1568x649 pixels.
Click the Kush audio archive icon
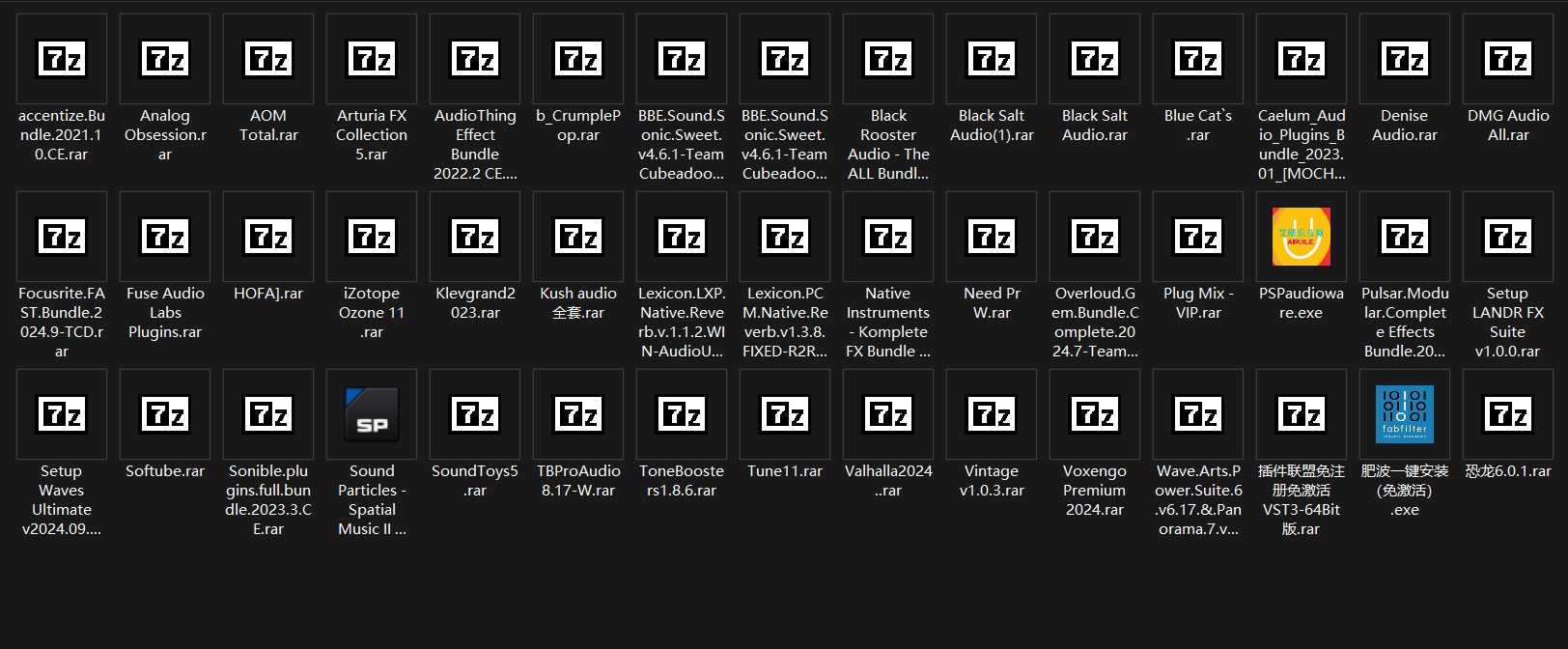point(578,237)
